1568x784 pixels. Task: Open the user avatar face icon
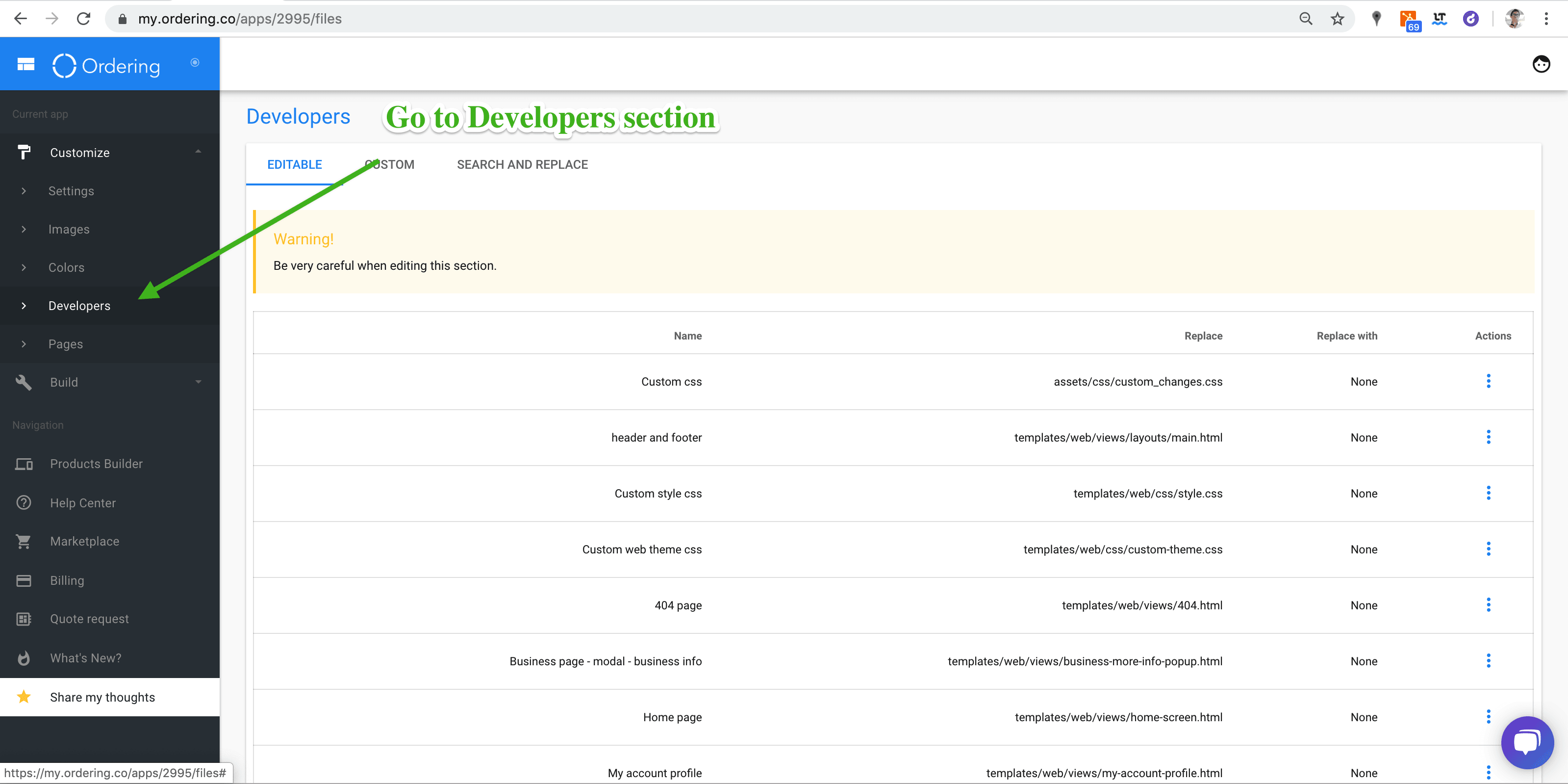tap(1541, 64)
